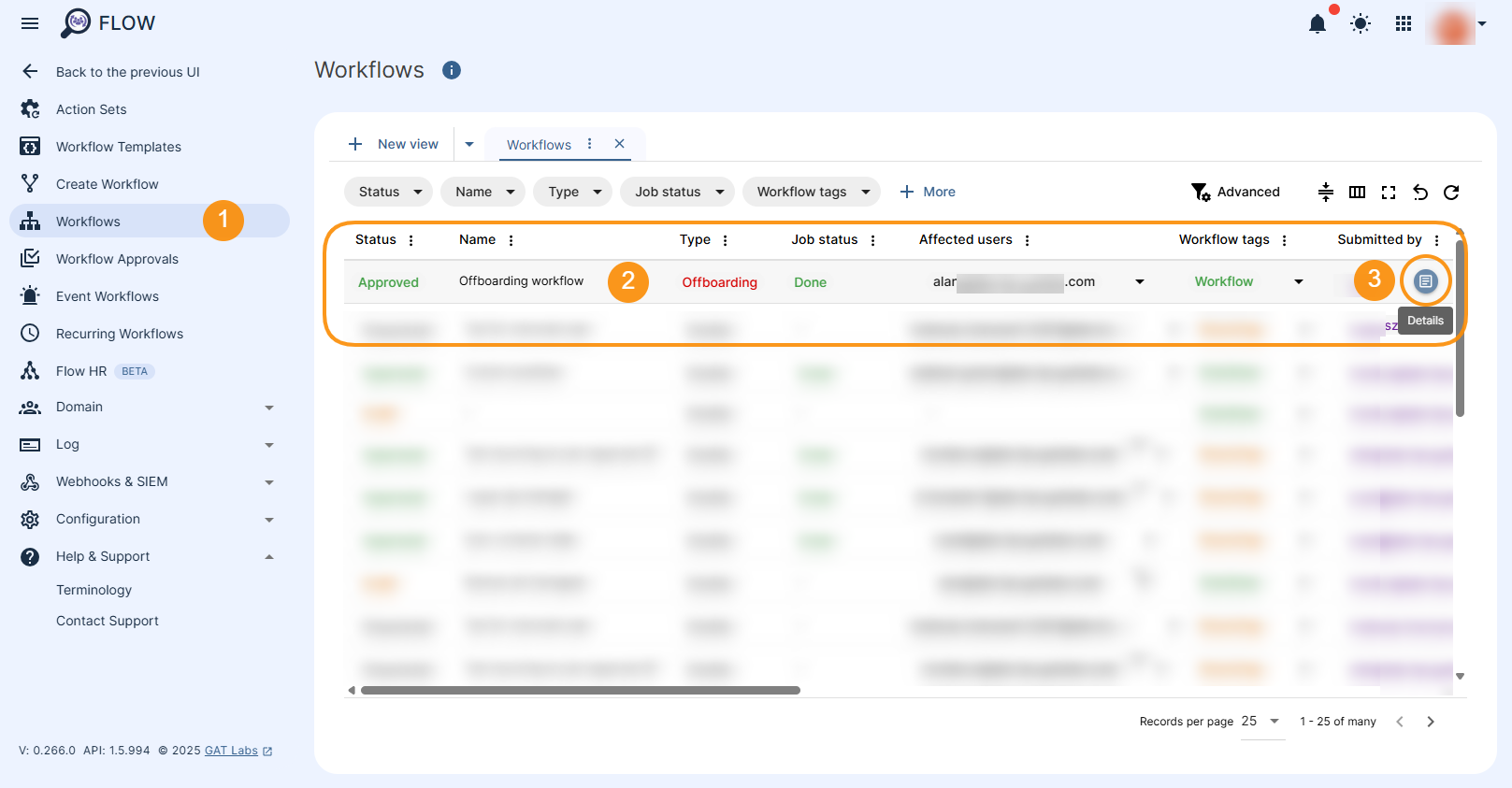This screenshot has width=1512, height=788.
Task: Open Records per page dropdown
Action: 1261,722
